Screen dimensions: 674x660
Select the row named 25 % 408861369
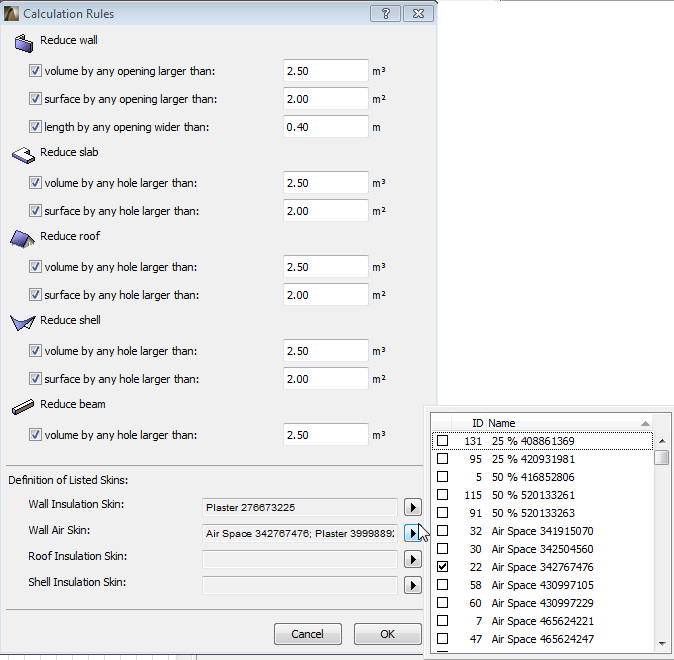point(542,441)
